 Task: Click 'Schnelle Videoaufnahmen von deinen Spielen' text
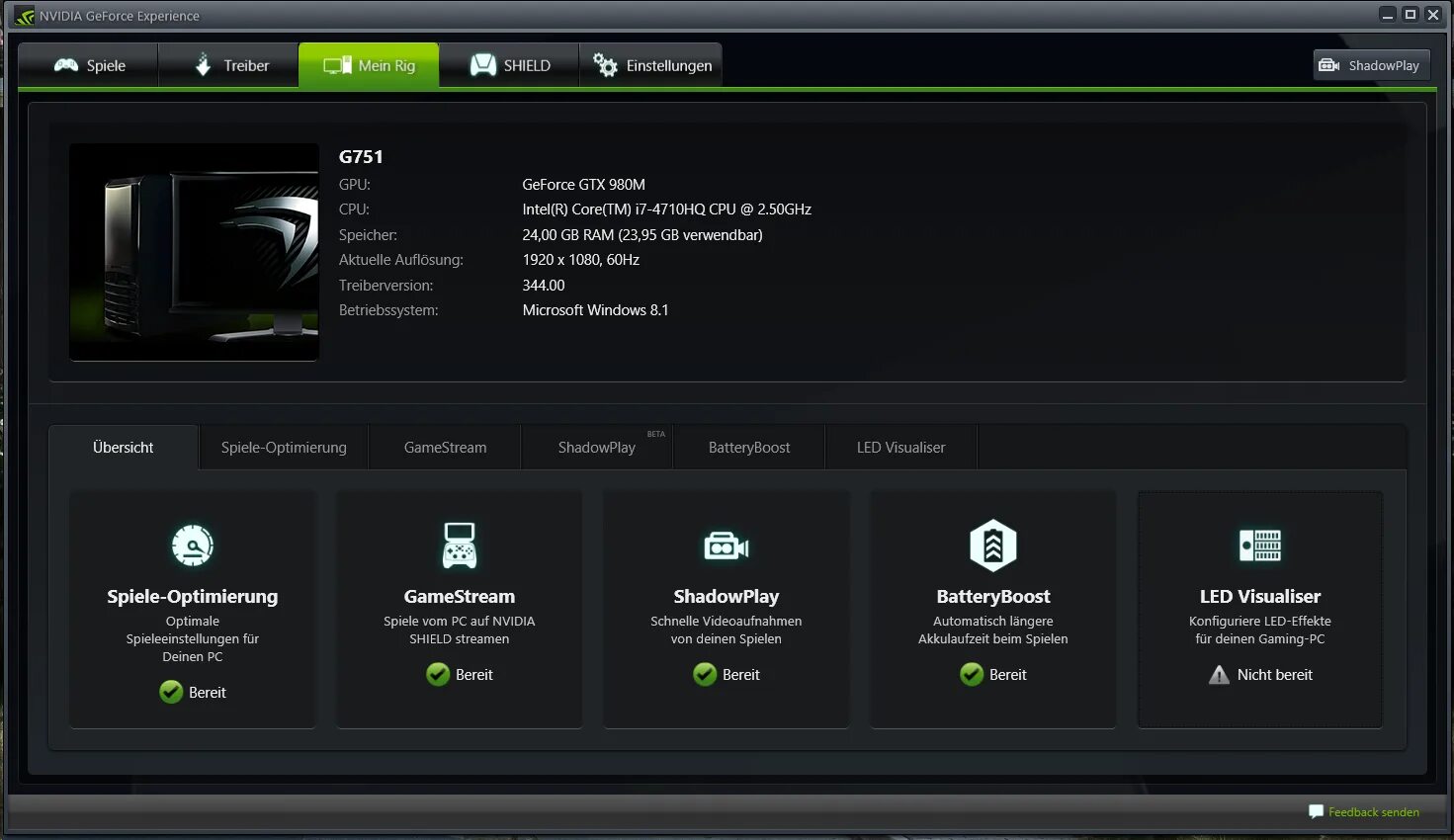point(727,630)
